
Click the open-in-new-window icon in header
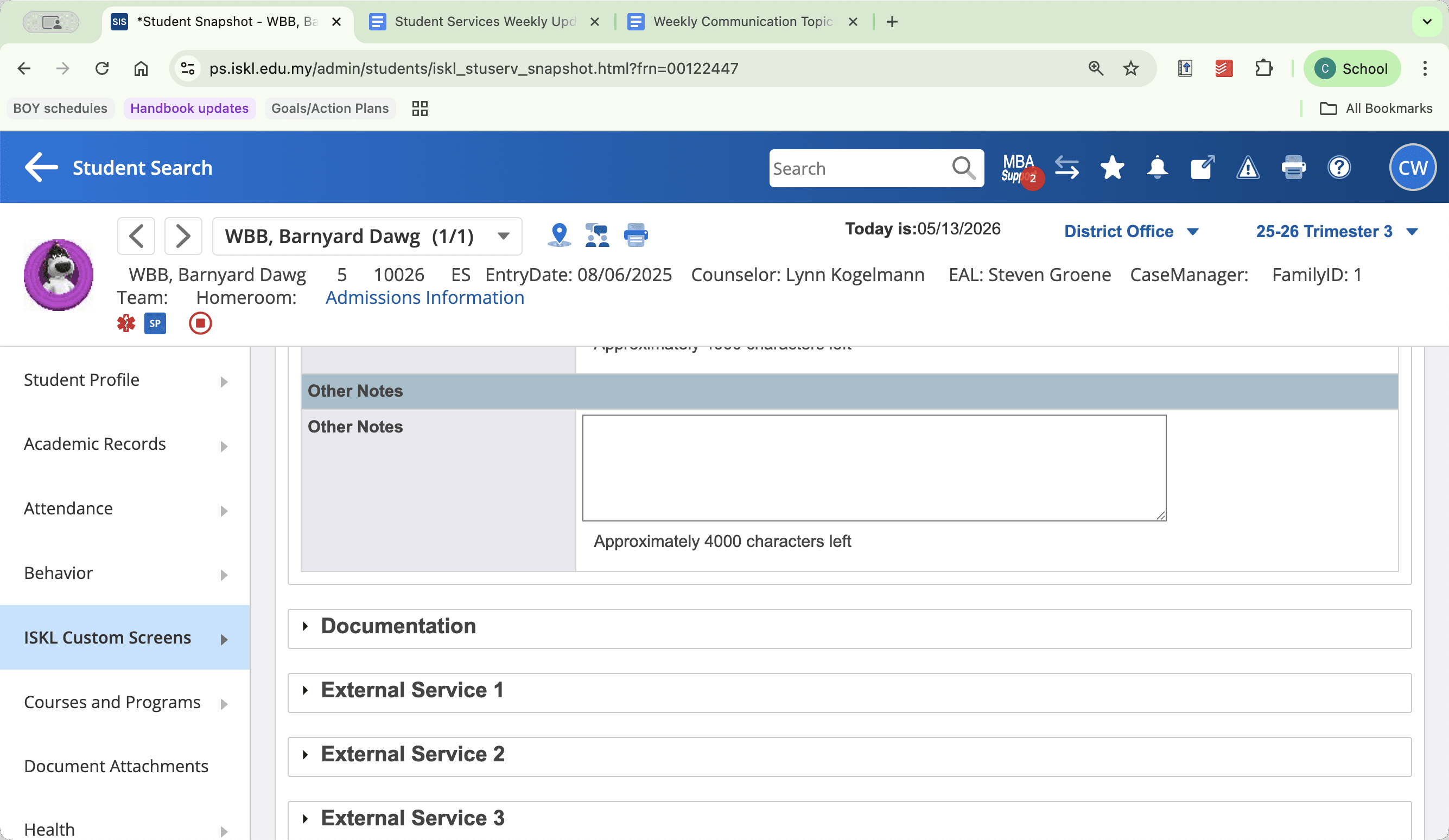point(1202,168)
